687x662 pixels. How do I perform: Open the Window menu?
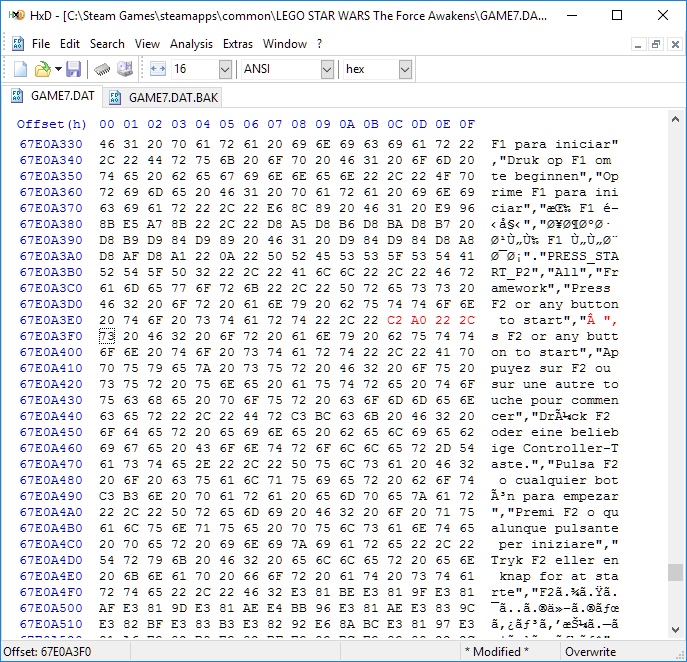tap(284, 44)
